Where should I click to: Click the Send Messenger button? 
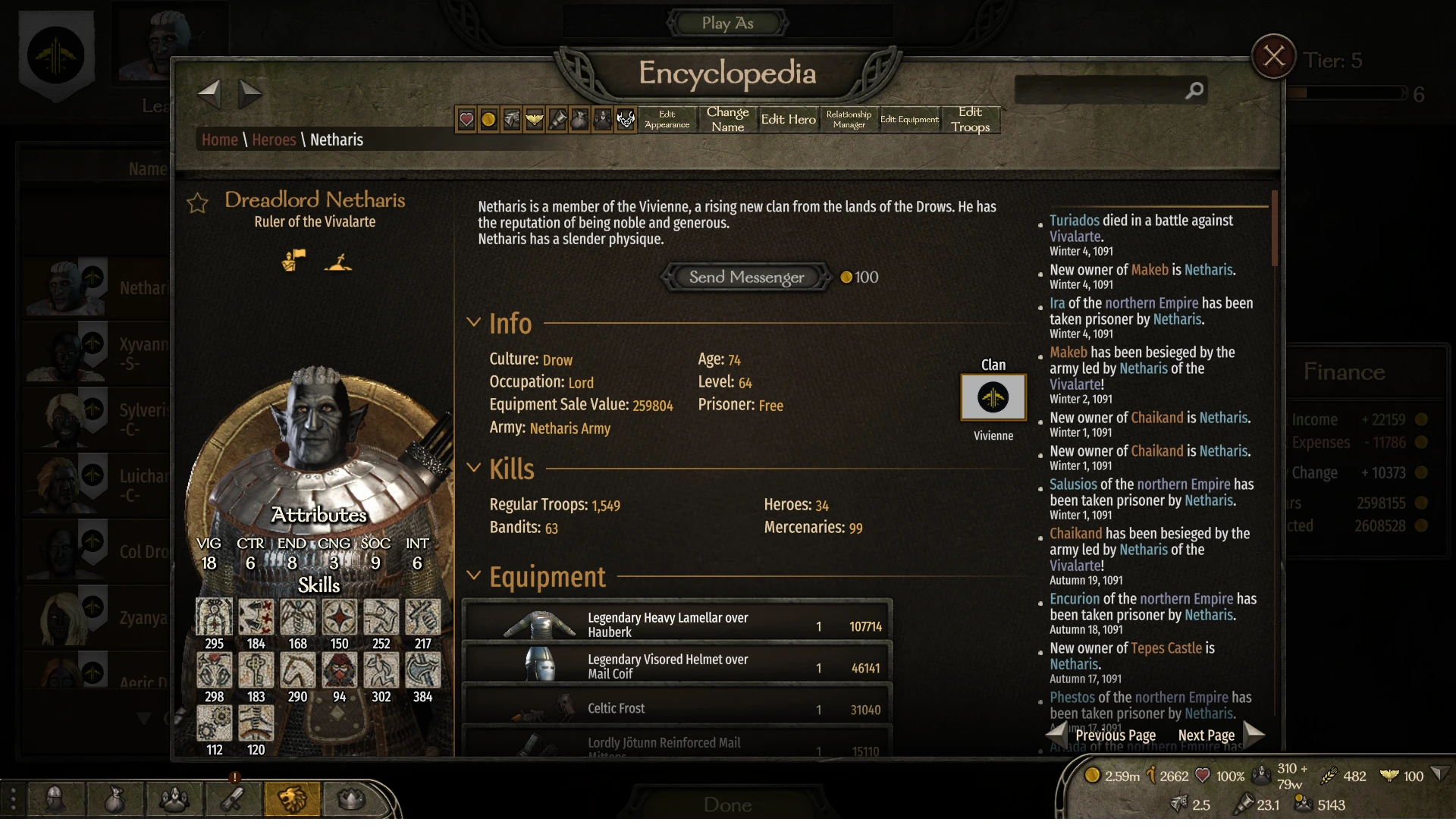pyautogui.click(x=746, y=278)
